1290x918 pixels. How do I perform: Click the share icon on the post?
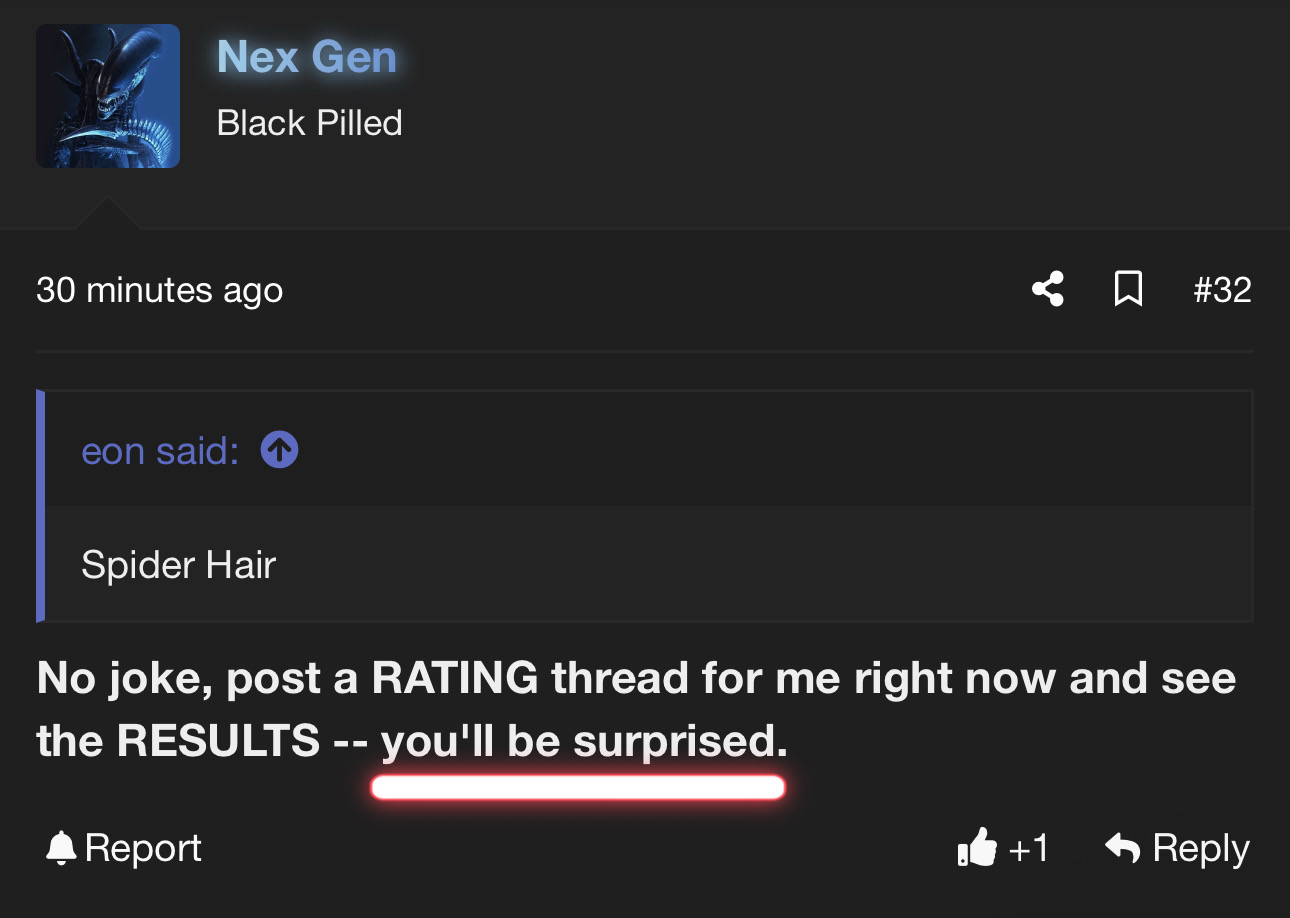(x=1047, y=290)
